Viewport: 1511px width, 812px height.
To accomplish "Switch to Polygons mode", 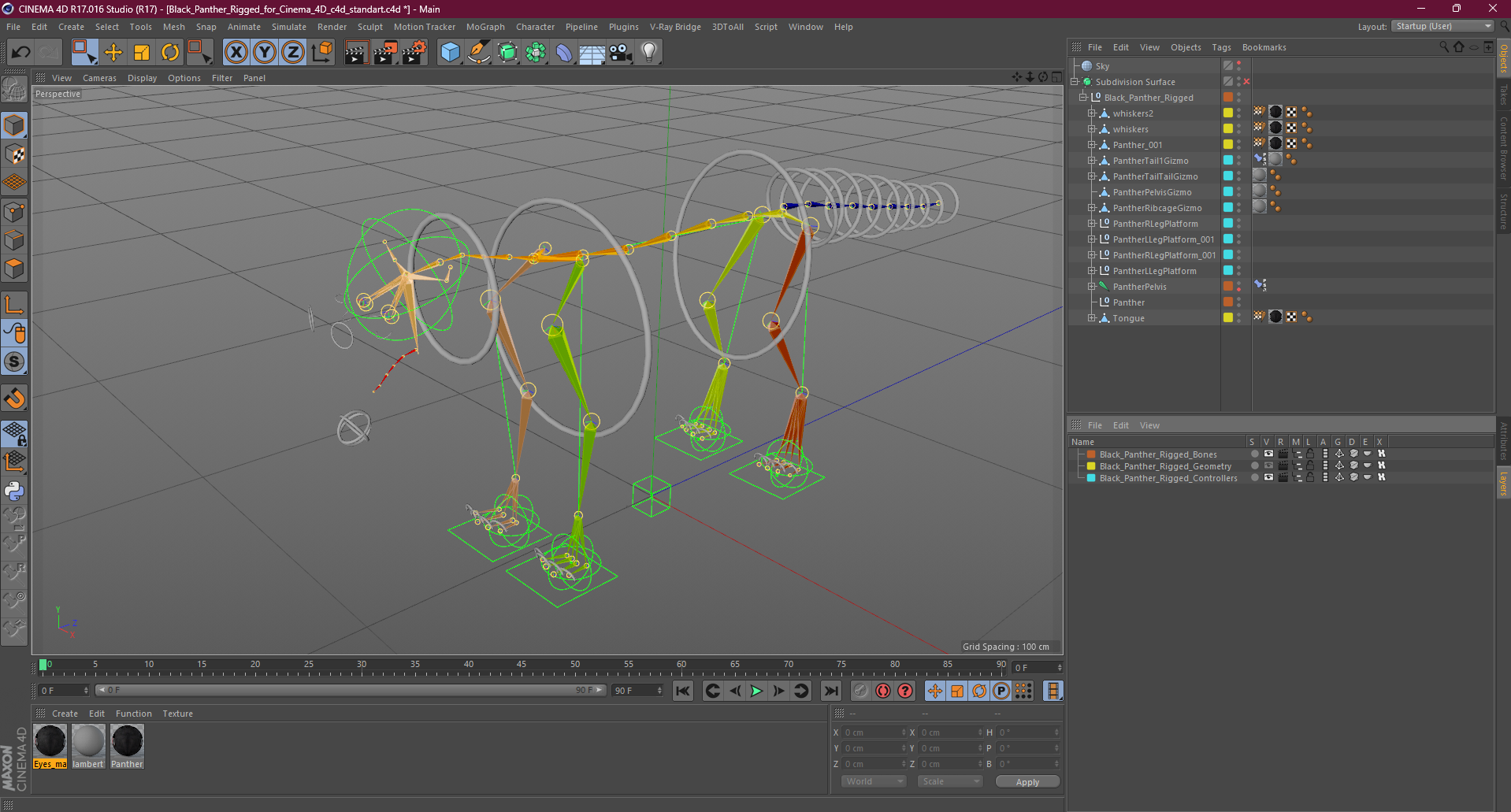I will coord(15,269).
